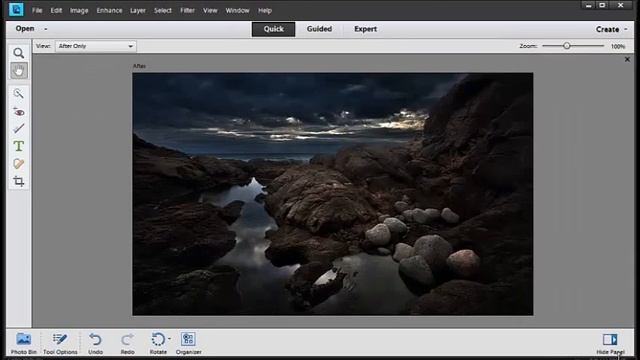The height and width of the screenshot is (360, 640).
Task: Close the open photo with X
Action: point(627,60)
